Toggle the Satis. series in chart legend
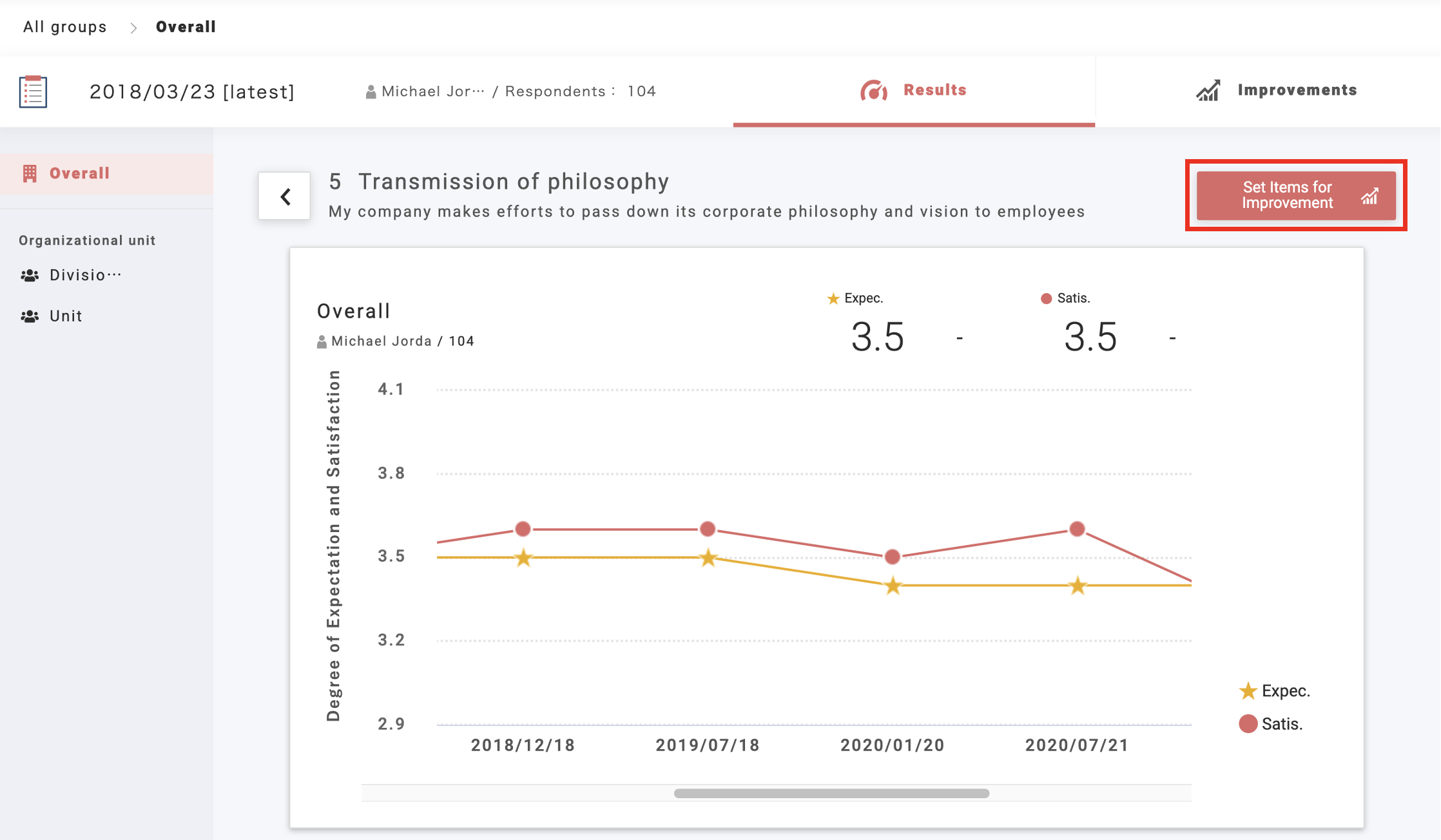The image size is (1441, 840). pyautogui.click(x=1270, y=724)
